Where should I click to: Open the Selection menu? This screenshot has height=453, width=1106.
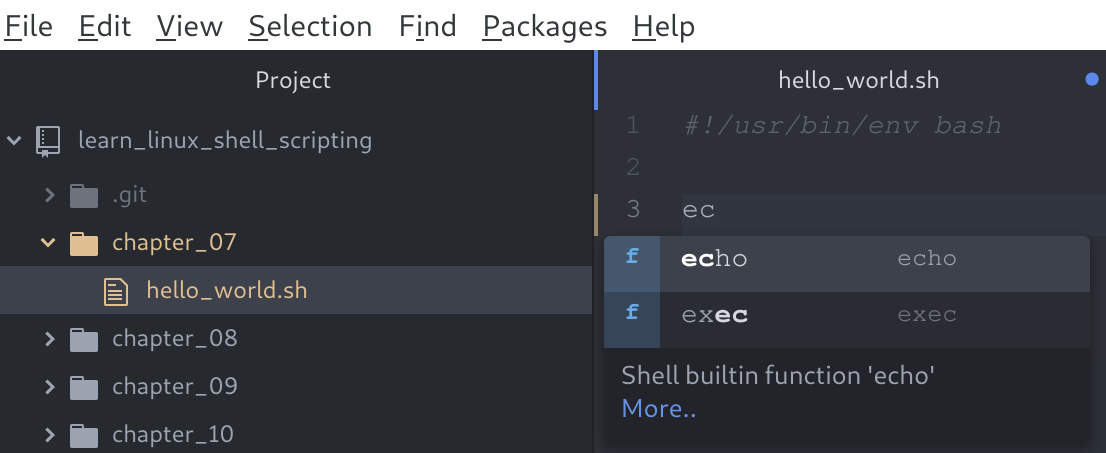(310, 26)
